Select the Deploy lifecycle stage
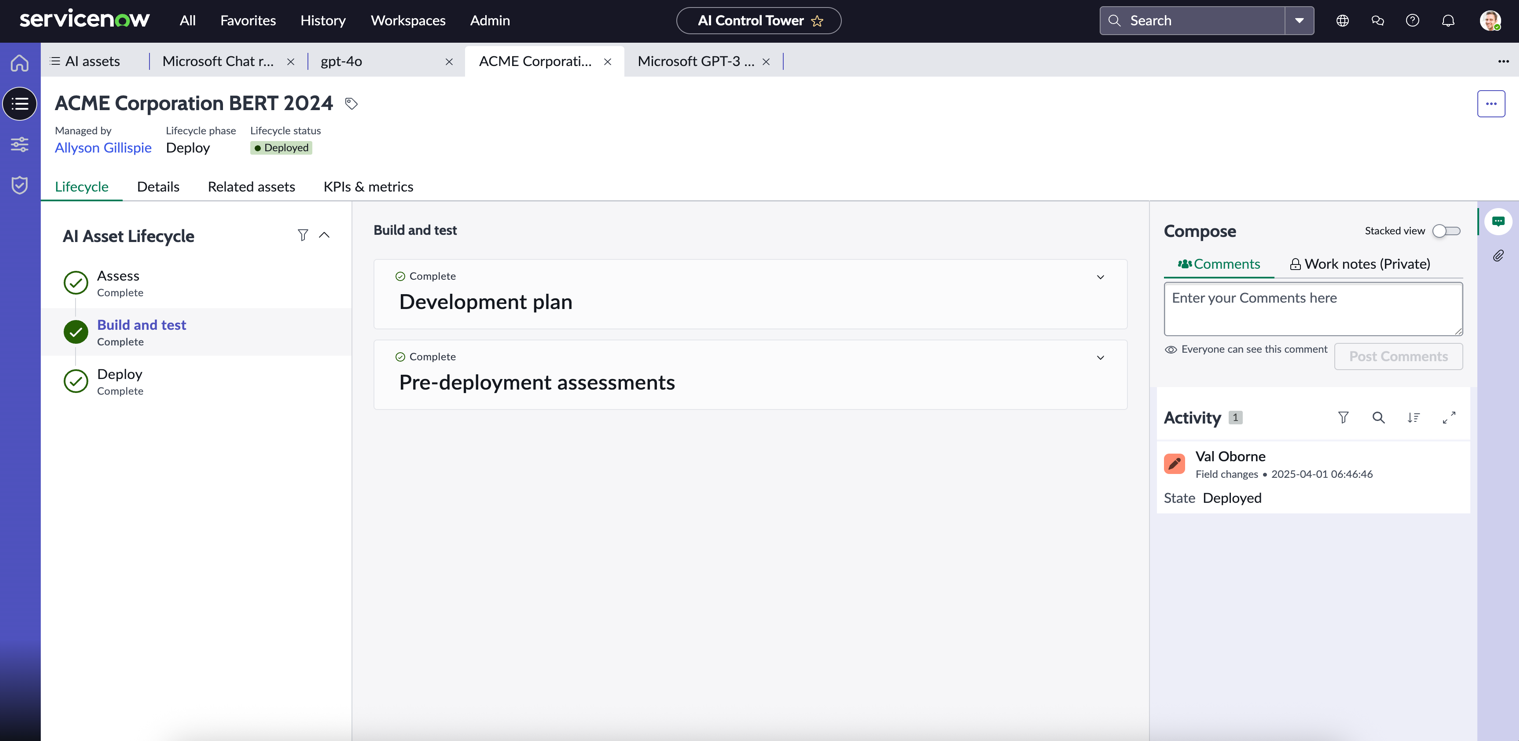Image resolution: width=1519 pixels, height=741 pixels. pyautogui.click(x=196, y=381)
